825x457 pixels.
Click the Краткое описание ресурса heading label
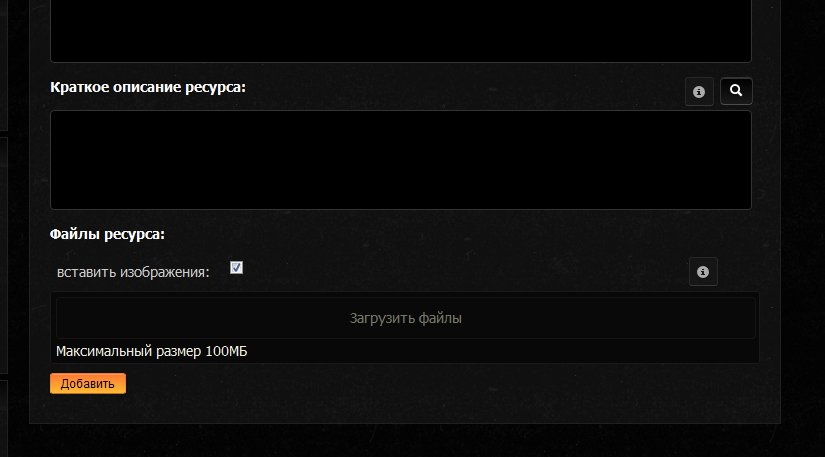(x=148, y=87)
